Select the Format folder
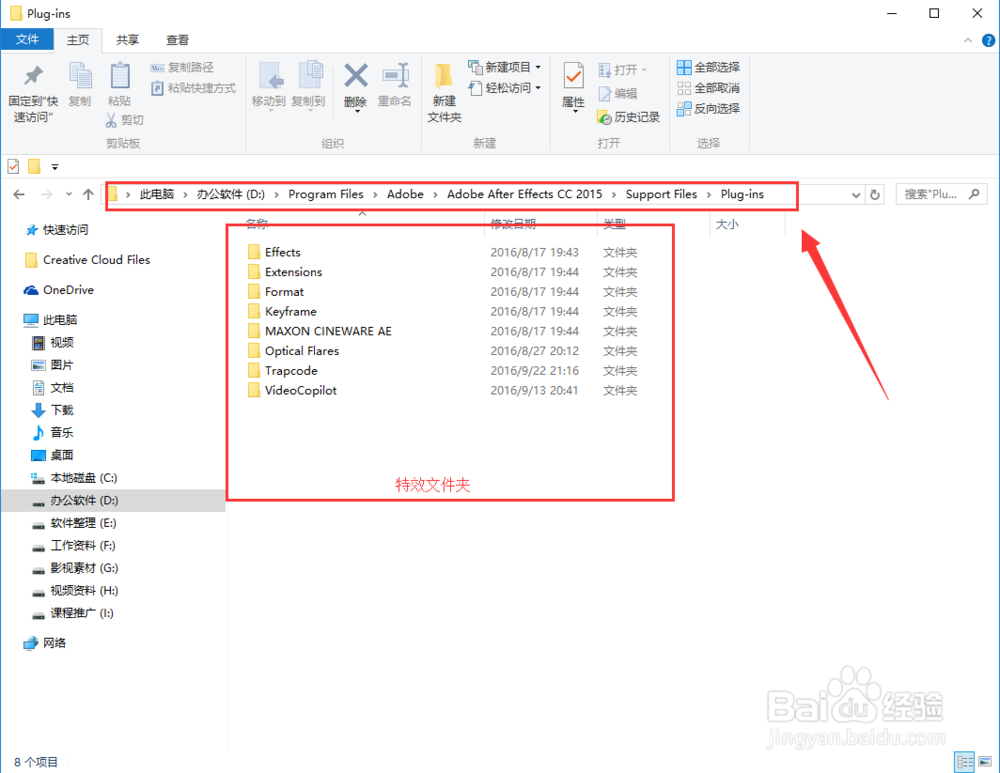 [x=284, y=292]
